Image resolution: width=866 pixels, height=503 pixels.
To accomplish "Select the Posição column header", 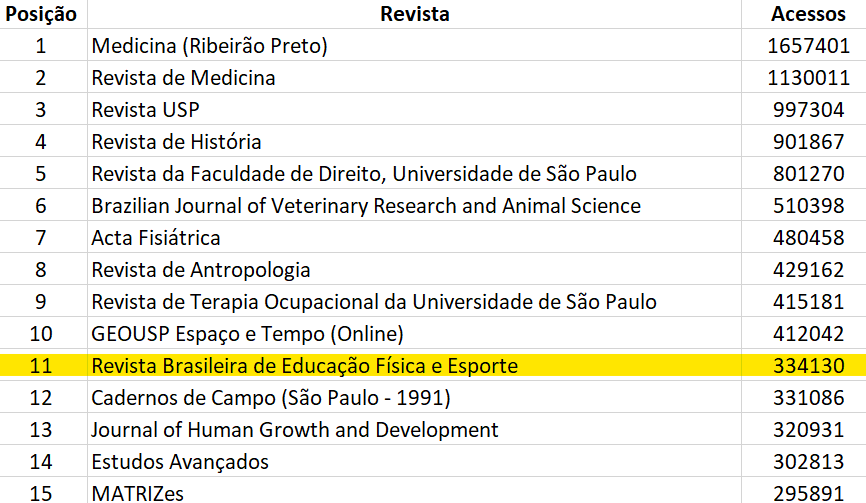I will [43, 14].
